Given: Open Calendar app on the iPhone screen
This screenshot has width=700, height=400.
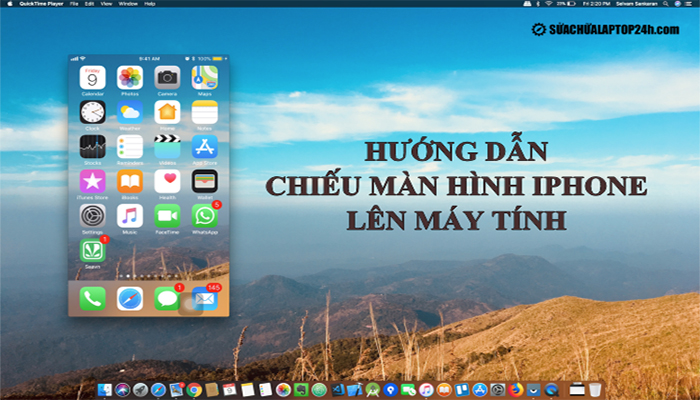Looking at the screenshot, I should pyautogui.click(x=92, y=78).
